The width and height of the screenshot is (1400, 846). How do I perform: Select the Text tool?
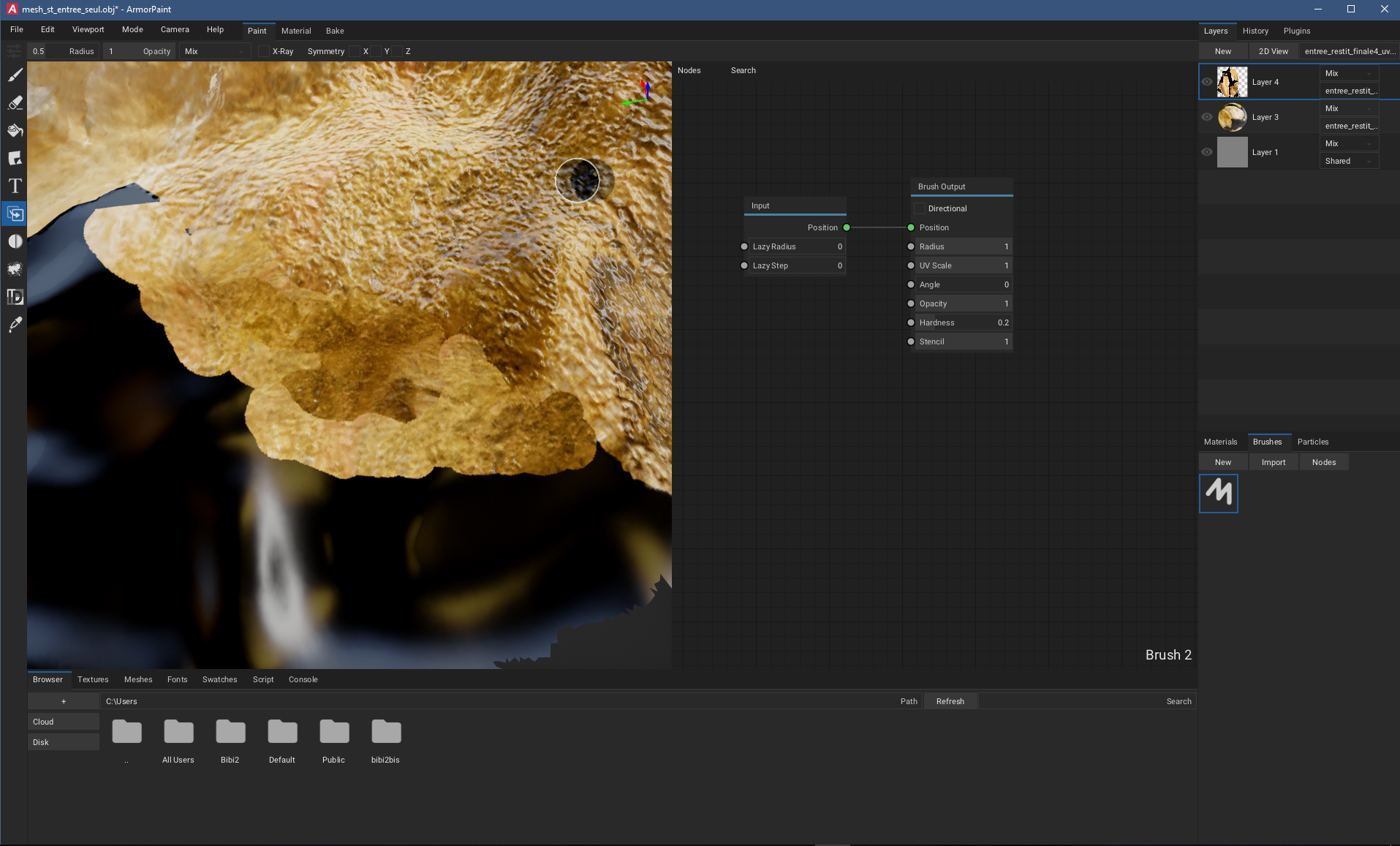point(15,186)
